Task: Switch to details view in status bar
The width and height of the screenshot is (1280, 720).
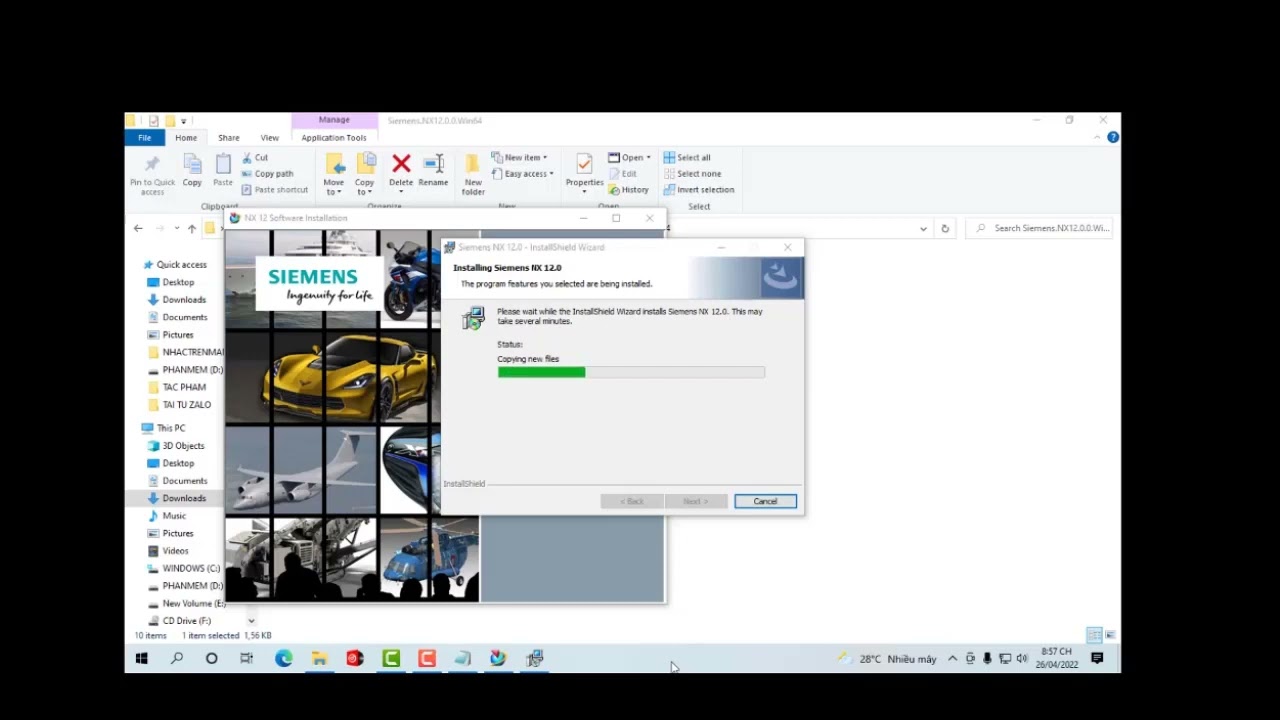Action: [1094, 636]
